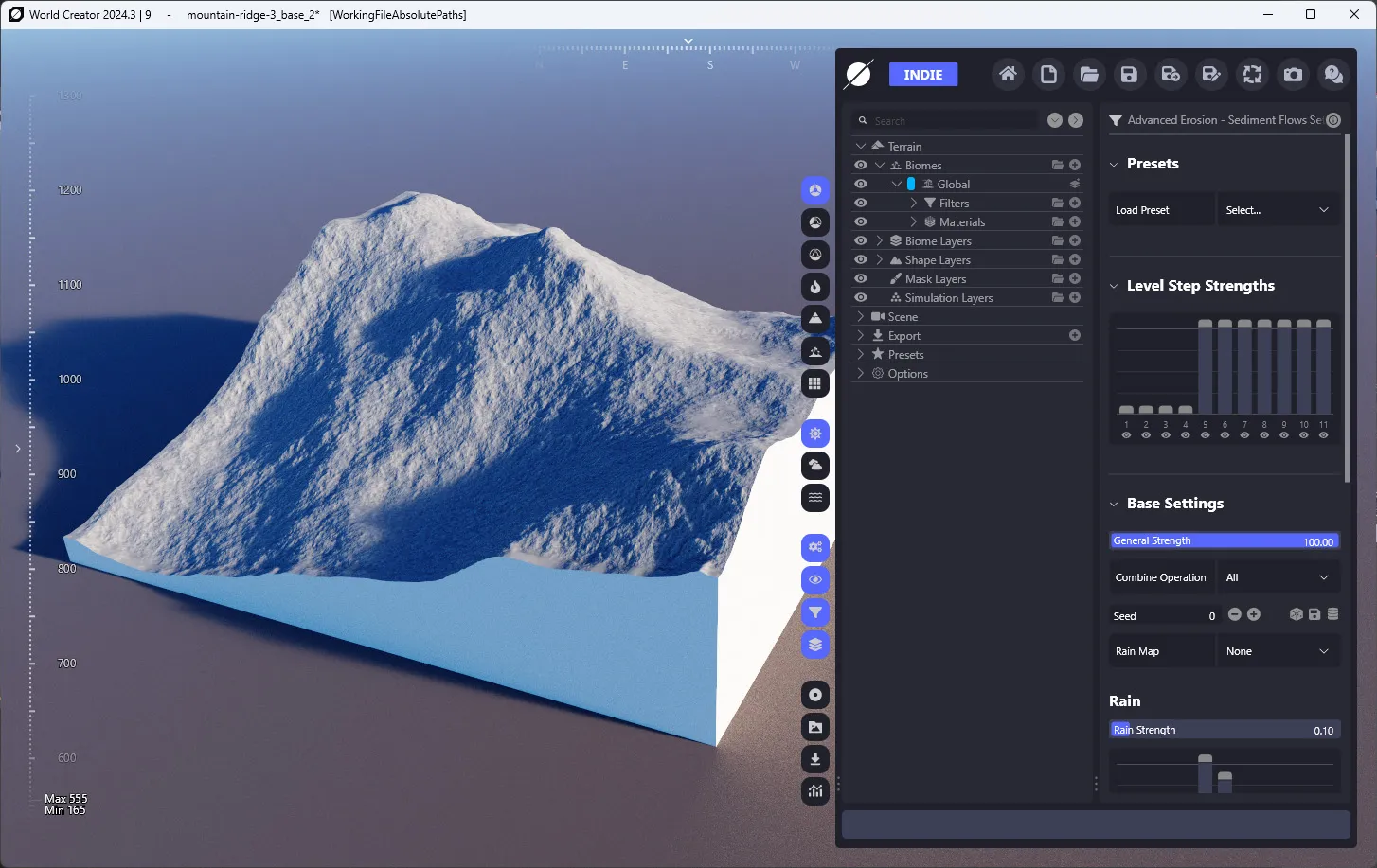This screenshot has width=1377, height=868.
Task: Hide the Materials row using its eye icon
Action: 861,221
